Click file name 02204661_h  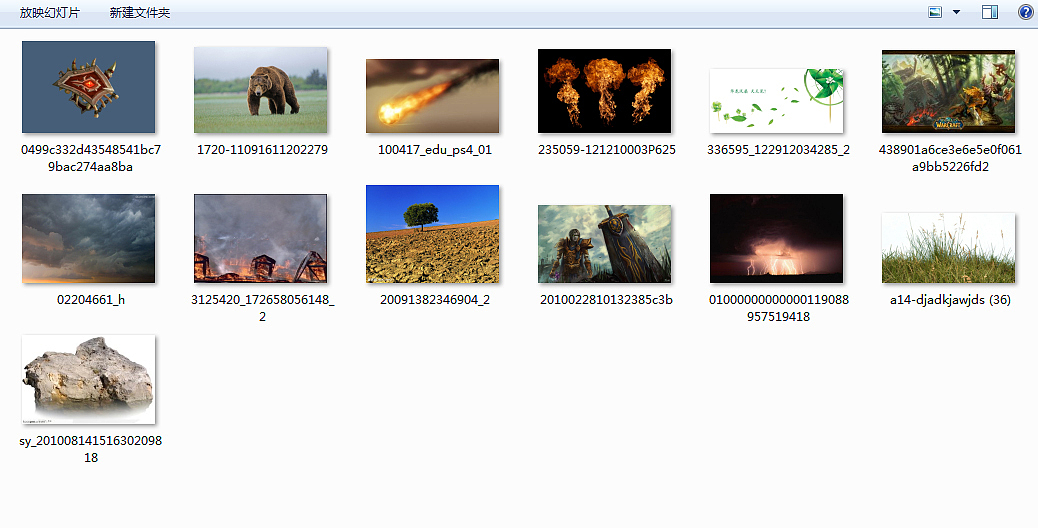point(91,300)
